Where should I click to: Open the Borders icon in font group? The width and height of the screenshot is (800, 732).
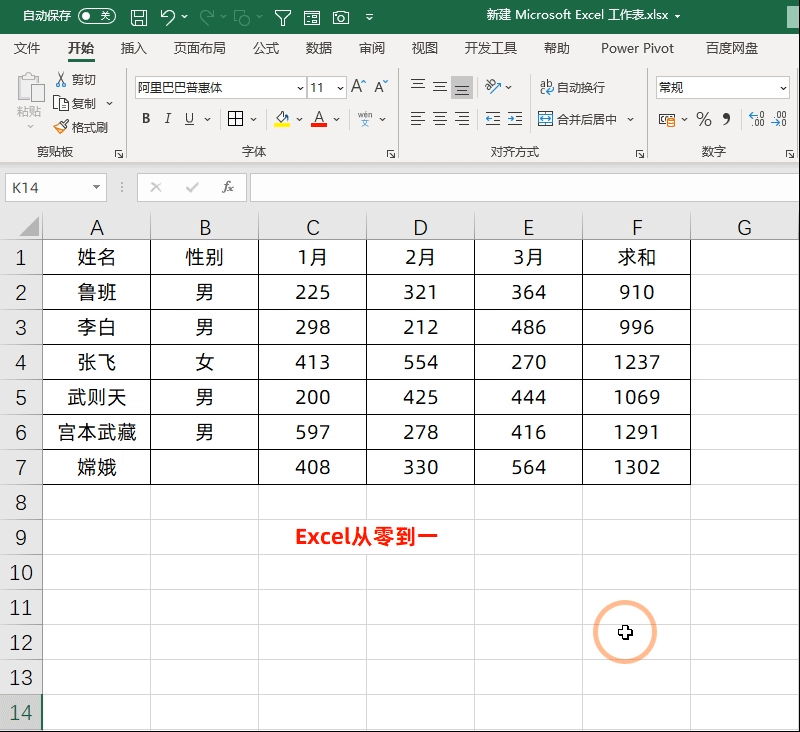[236, 119]
